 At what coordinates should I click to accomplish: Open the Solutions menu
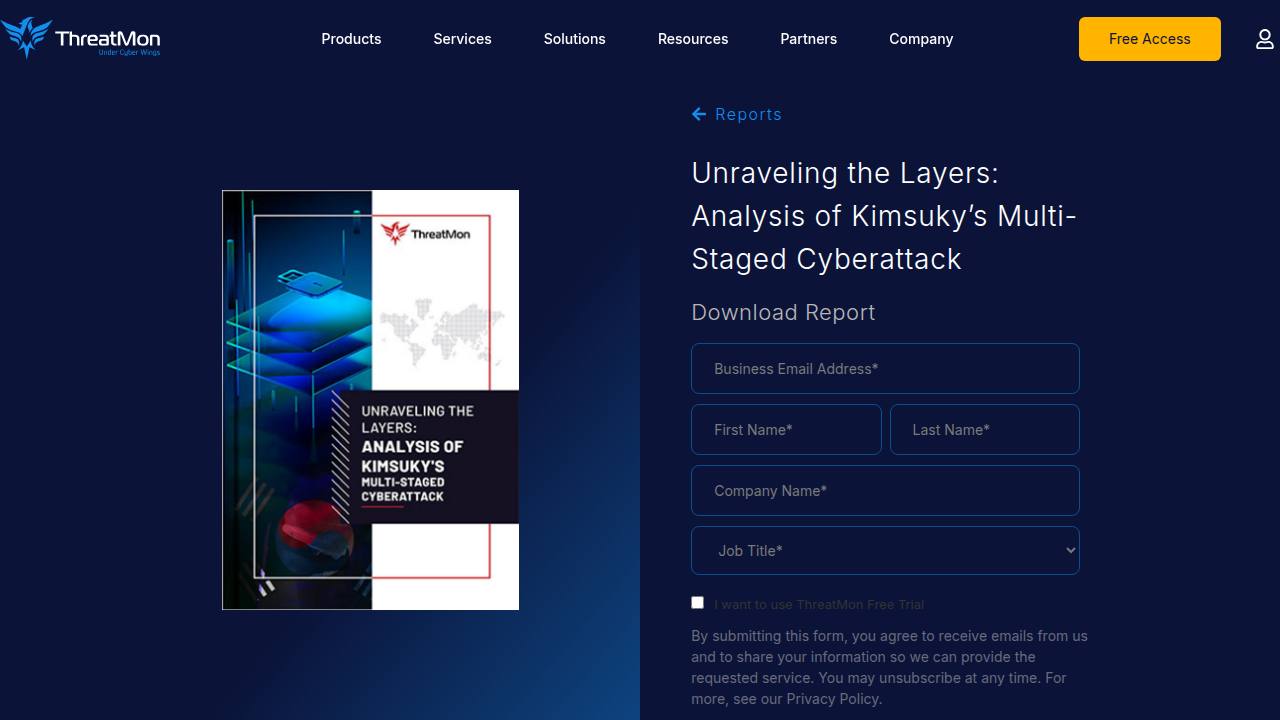574,39
